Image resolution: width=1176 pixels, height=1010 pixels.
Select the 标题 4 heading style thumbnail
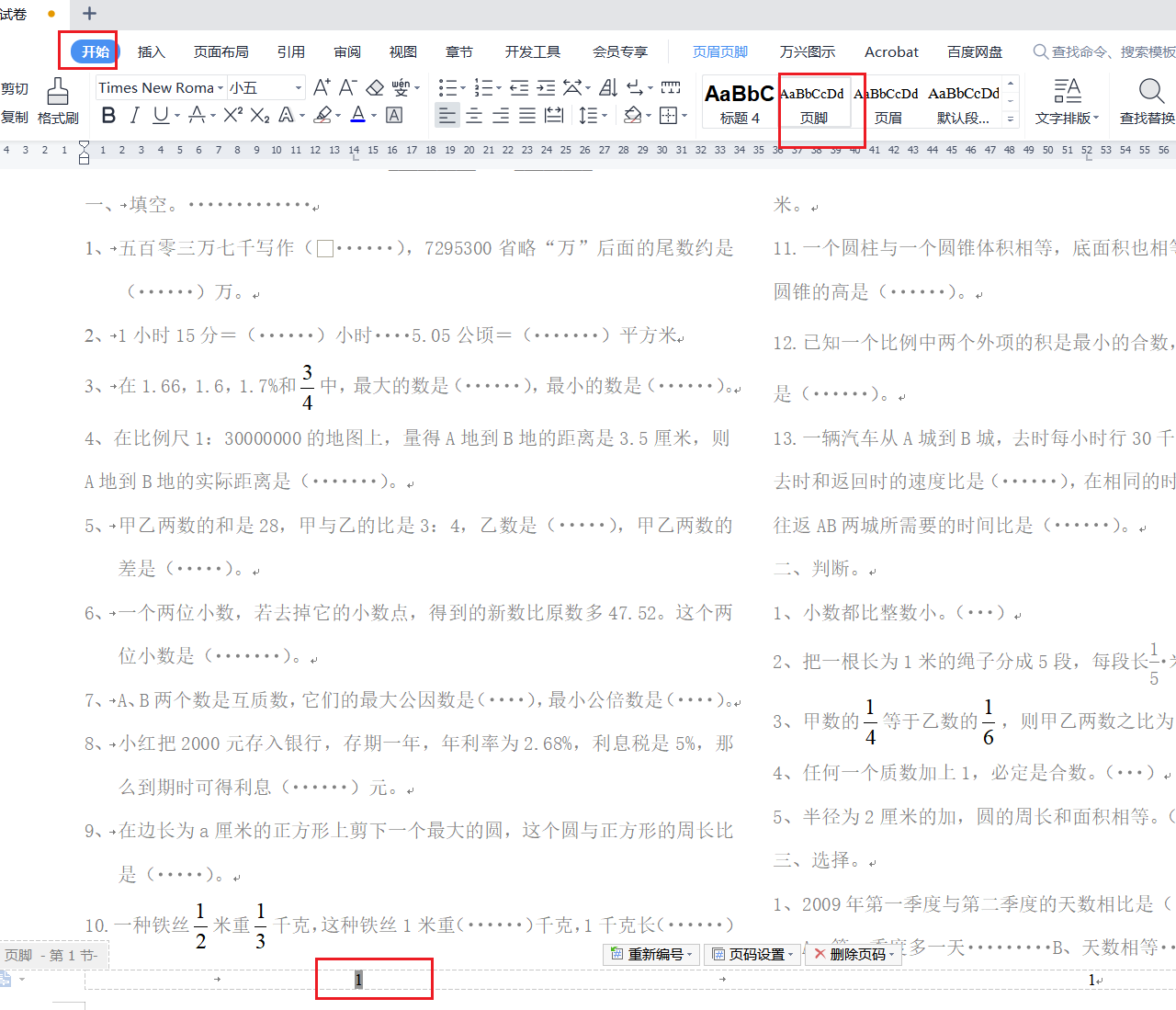coord(740,101)
